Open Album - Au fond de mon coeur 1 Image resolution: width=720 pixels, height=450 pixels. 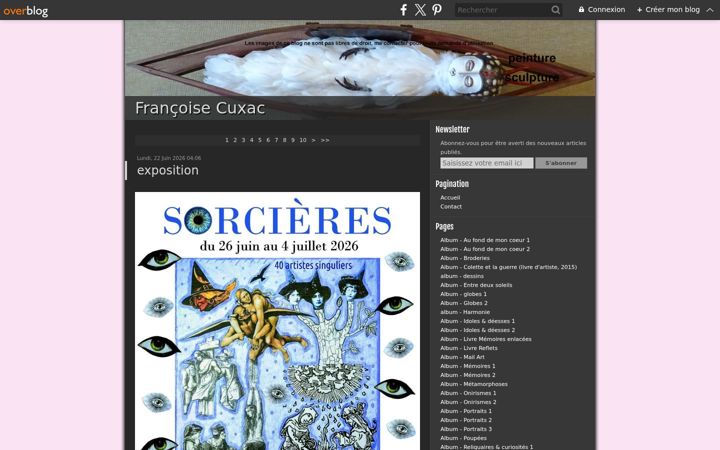[485, 240]
